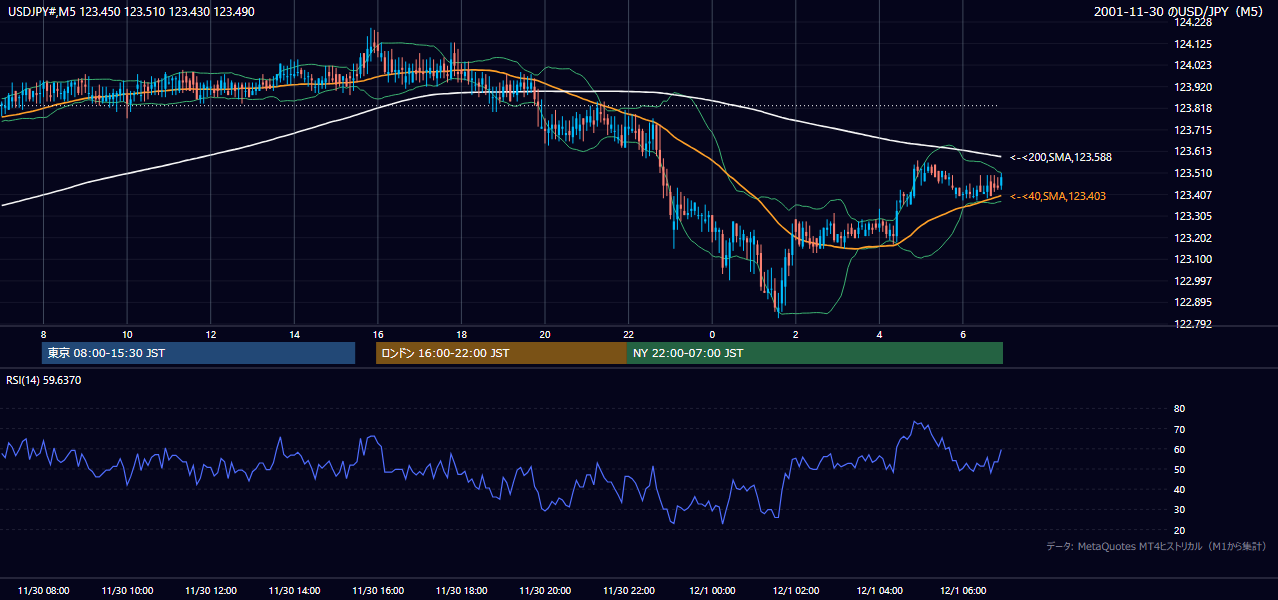Image resolution: width=1278 pixels, height=600 pixels.
Task: Click price level 123.715 on the axis
Action: tap(1194, 130)
